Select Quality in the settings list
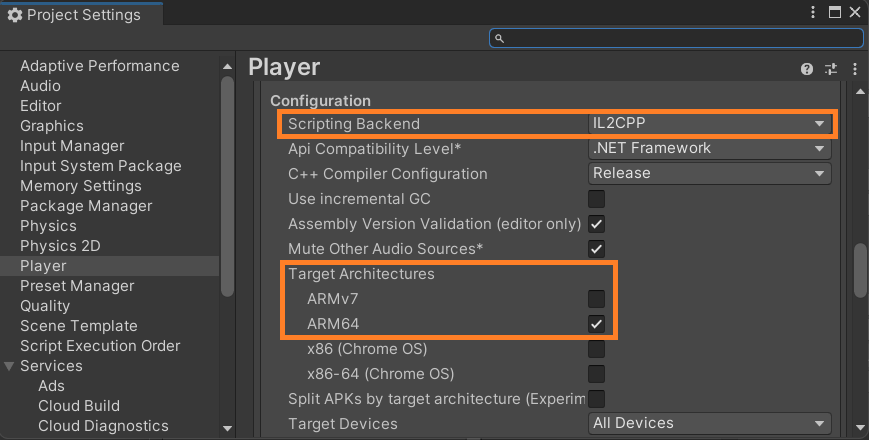Viewport: 869px width, 440px height. (x=45, y=306)
